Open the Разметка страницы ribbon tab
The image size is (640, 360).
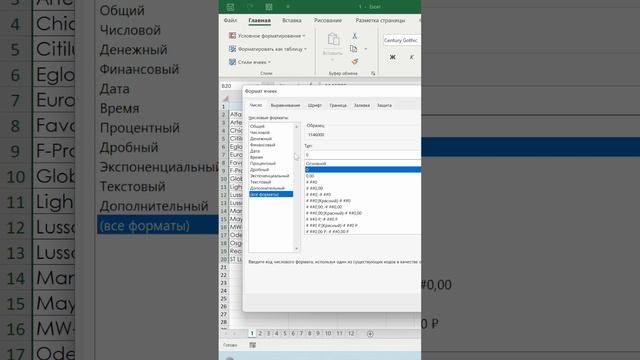(x=380, y=20)
